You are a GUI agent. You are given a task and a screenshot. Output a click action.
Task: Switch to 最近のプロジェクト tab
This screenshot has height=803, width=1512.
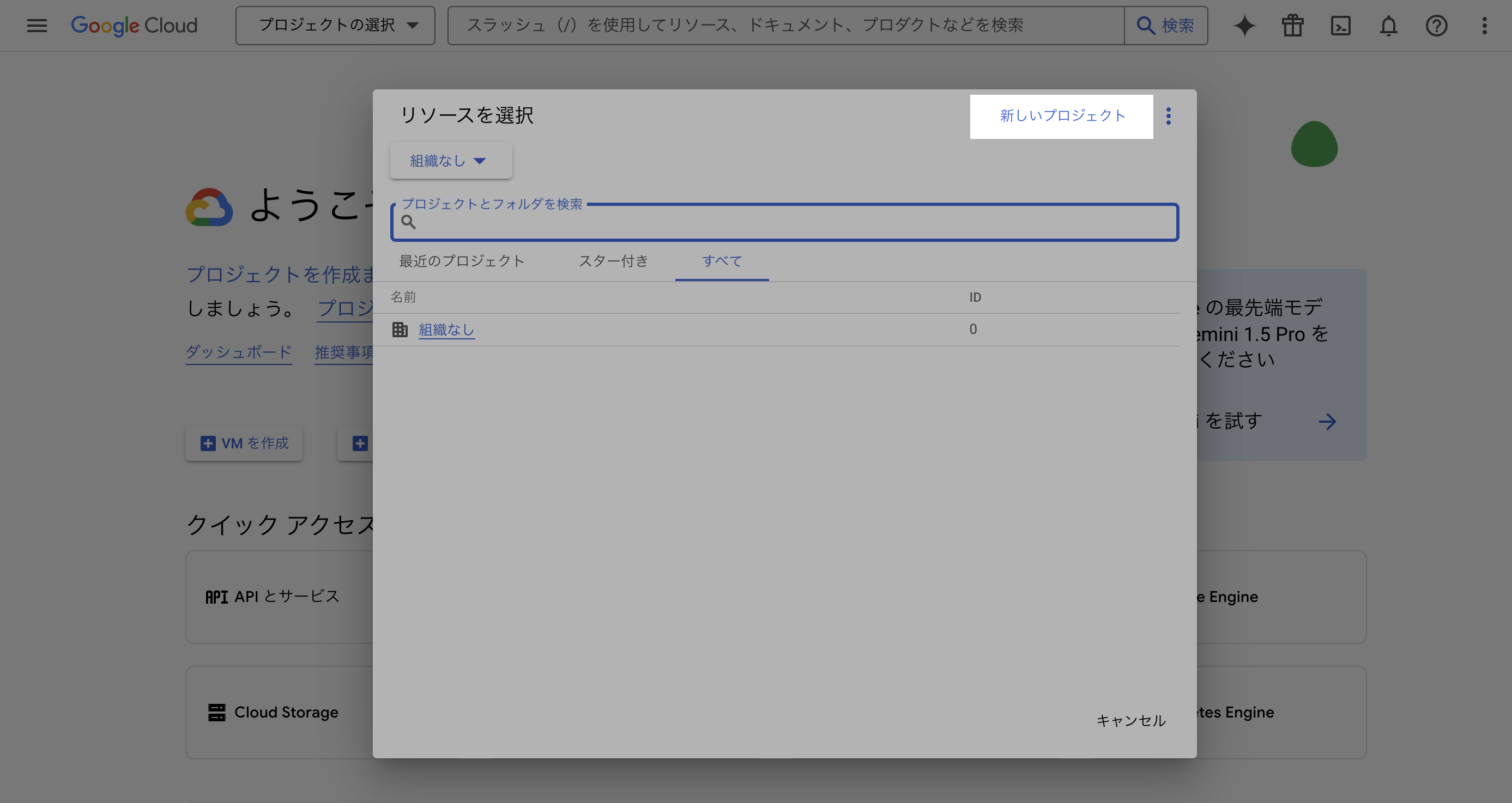click(x=462, y=261)
